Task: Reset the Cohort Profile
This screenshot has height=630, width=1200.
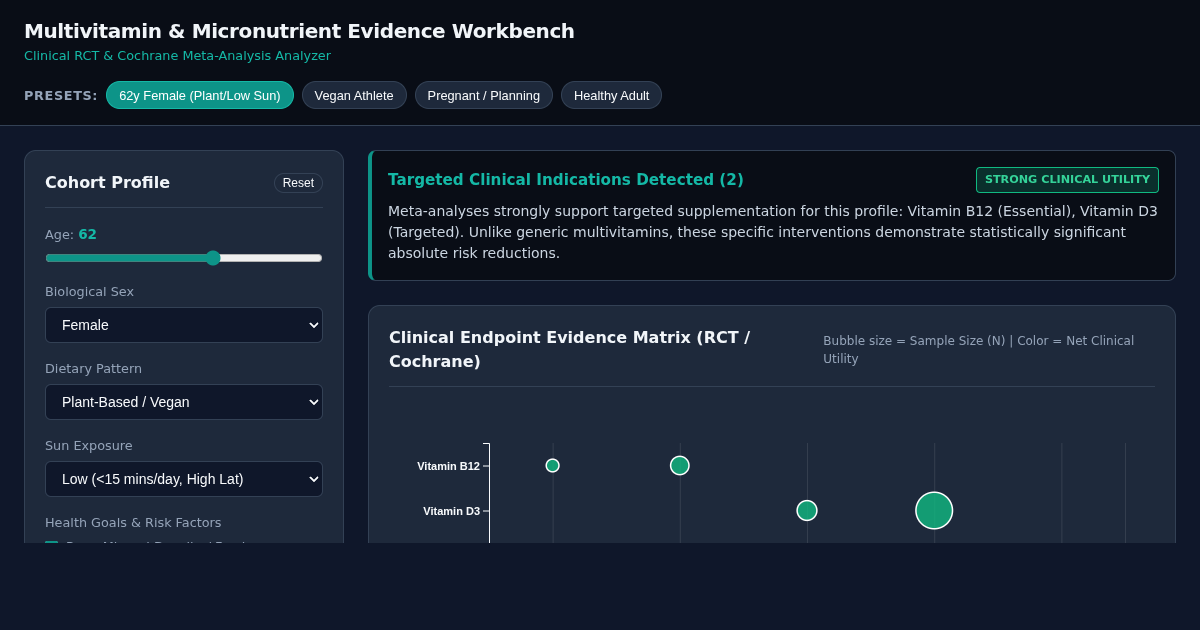Action: 298,183
